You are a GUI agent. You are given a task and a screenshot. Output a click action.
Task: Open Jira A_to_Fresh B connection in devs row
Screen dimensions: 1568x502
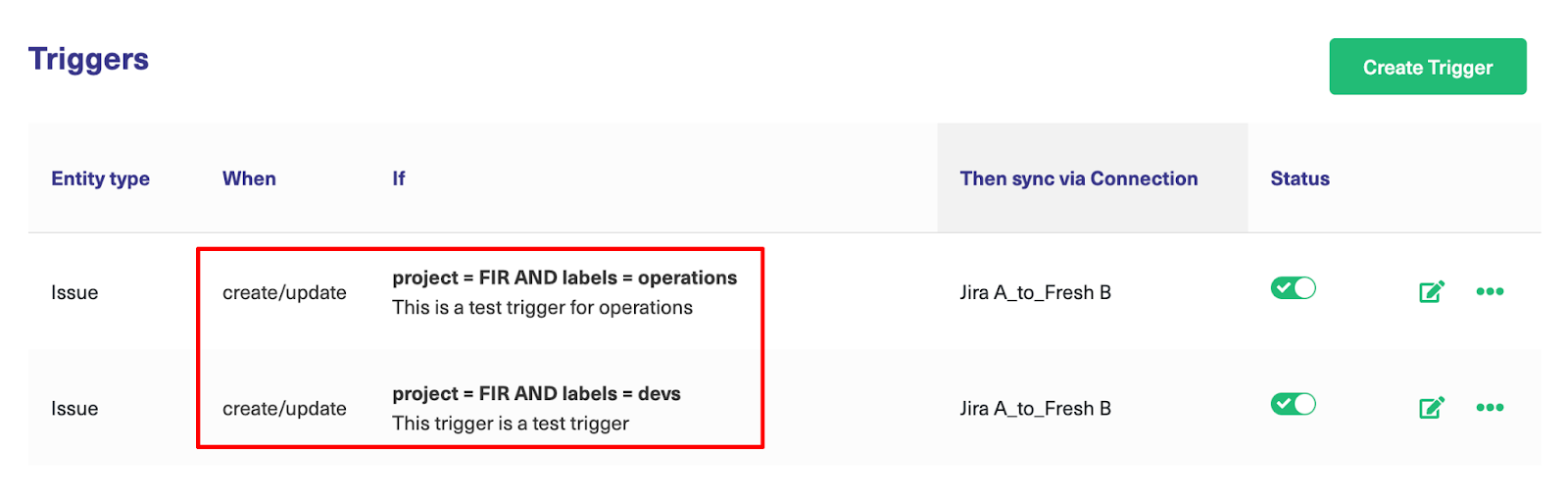pos(1035,408)
